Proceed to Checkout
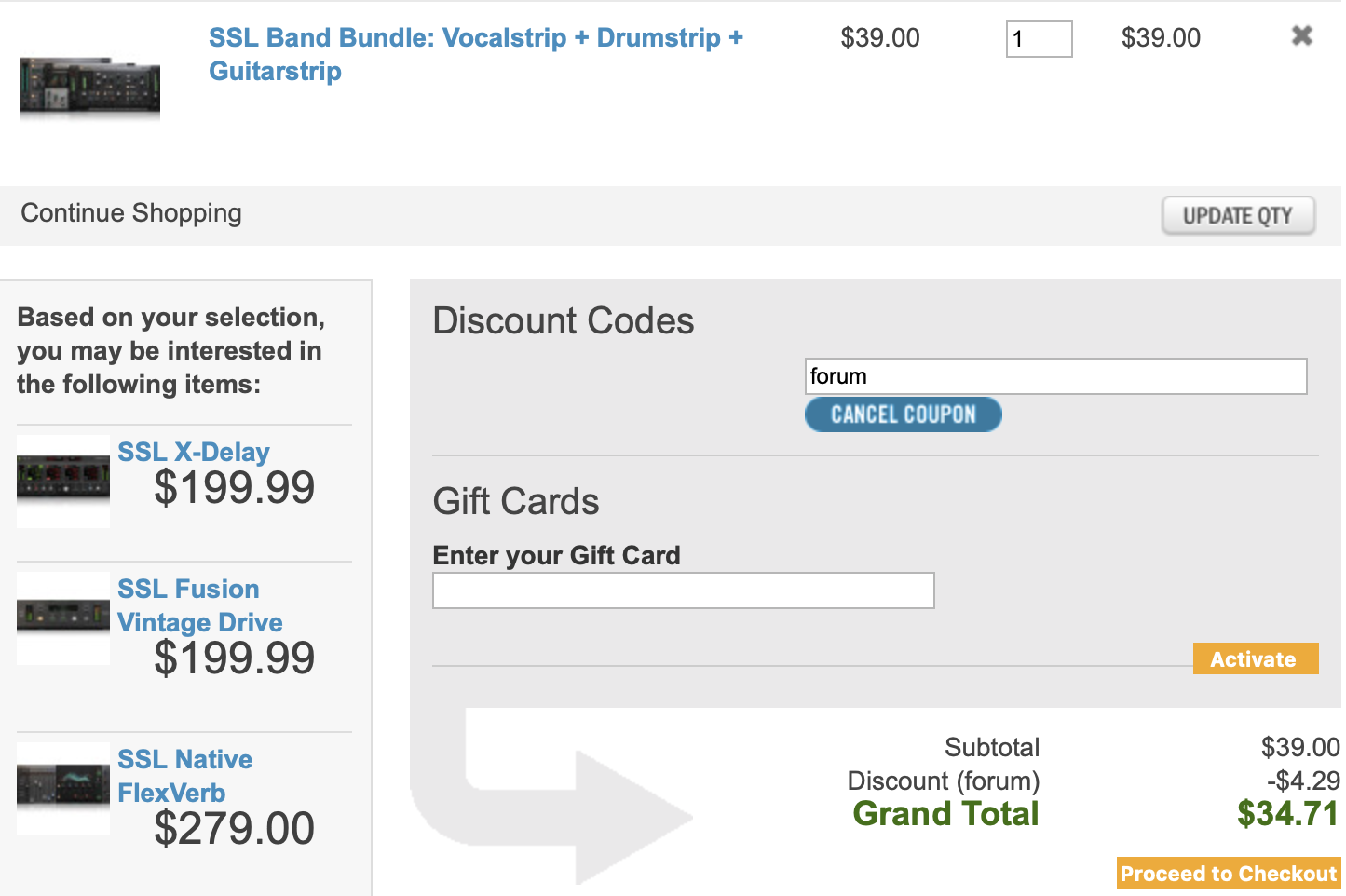Viewport: 1346px width, 896px height. tap(1229, 874)
